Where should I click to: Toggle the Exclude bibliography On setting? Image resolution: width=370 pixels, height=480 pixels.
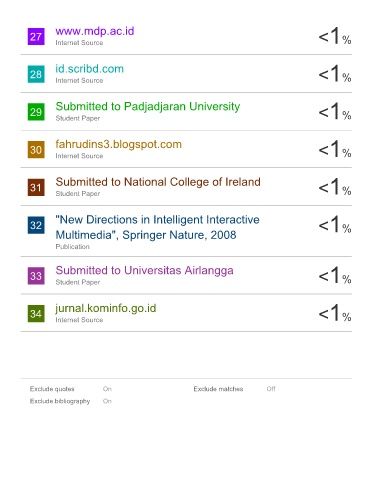tap(107, 401)
